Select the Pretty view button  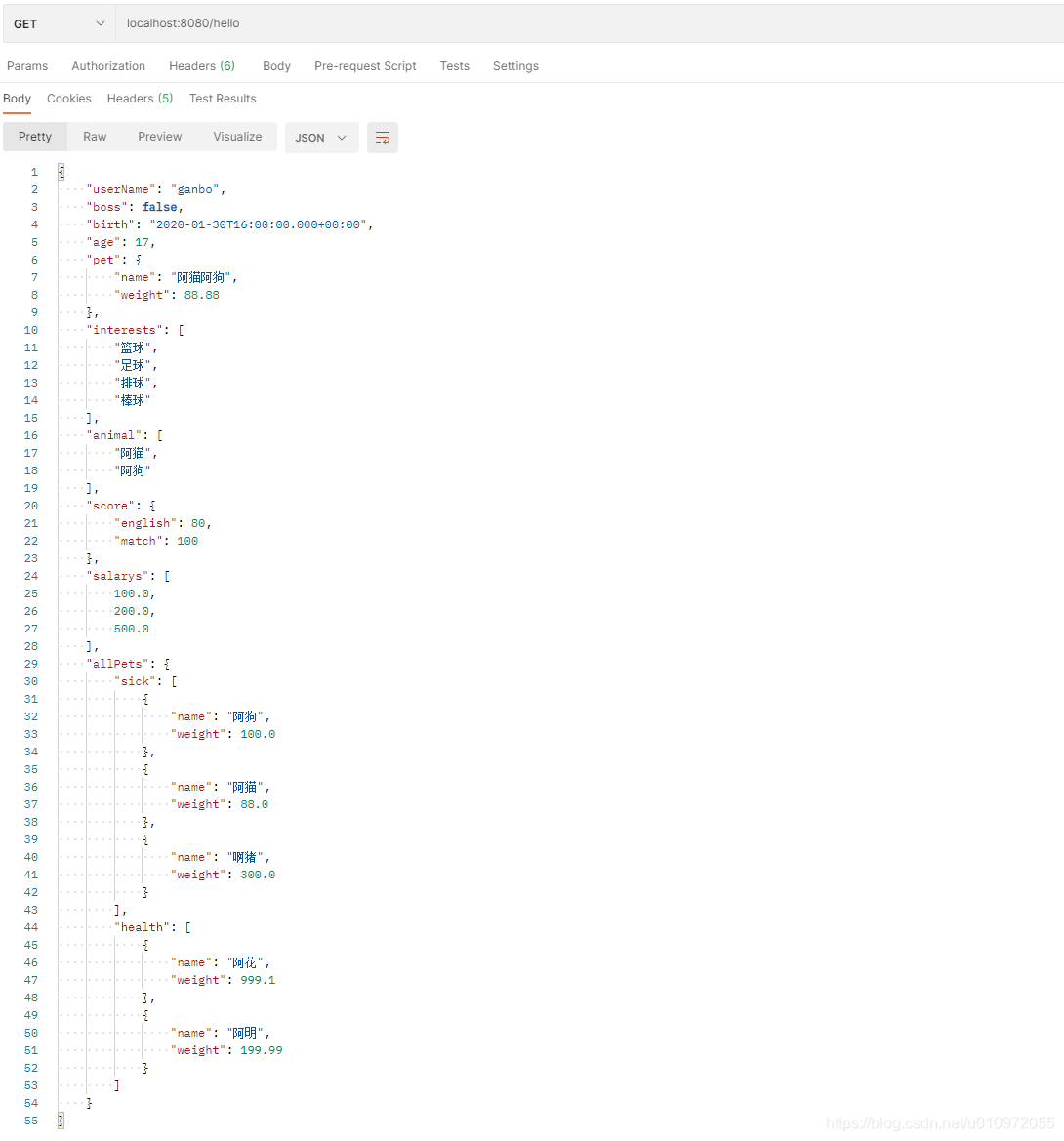(35, 137)
